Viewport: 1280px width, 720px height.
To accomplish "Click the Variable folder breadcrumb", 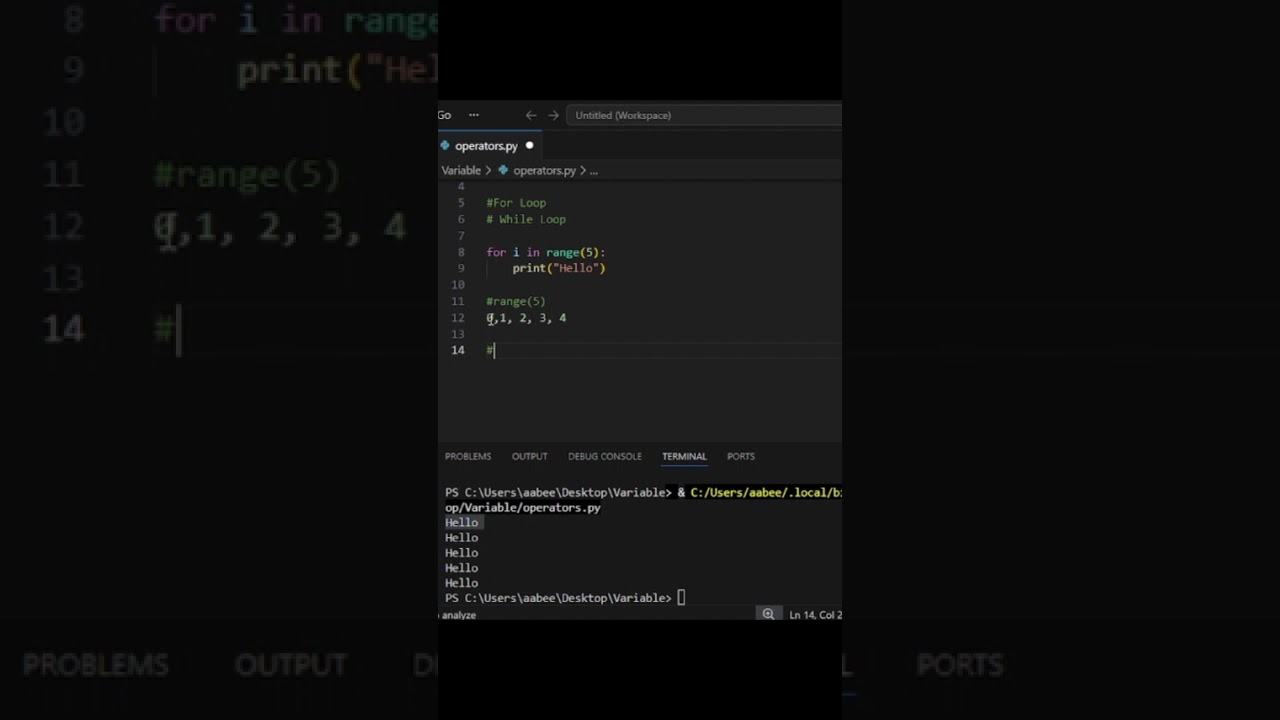I will [x=461, y=170].
